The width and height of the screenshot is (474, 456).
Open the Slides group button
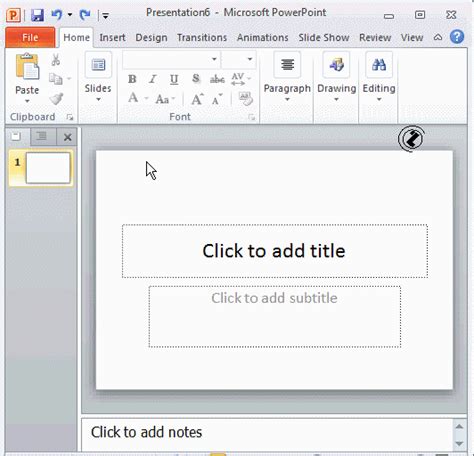pyautogui.click(x=98, y=78)
